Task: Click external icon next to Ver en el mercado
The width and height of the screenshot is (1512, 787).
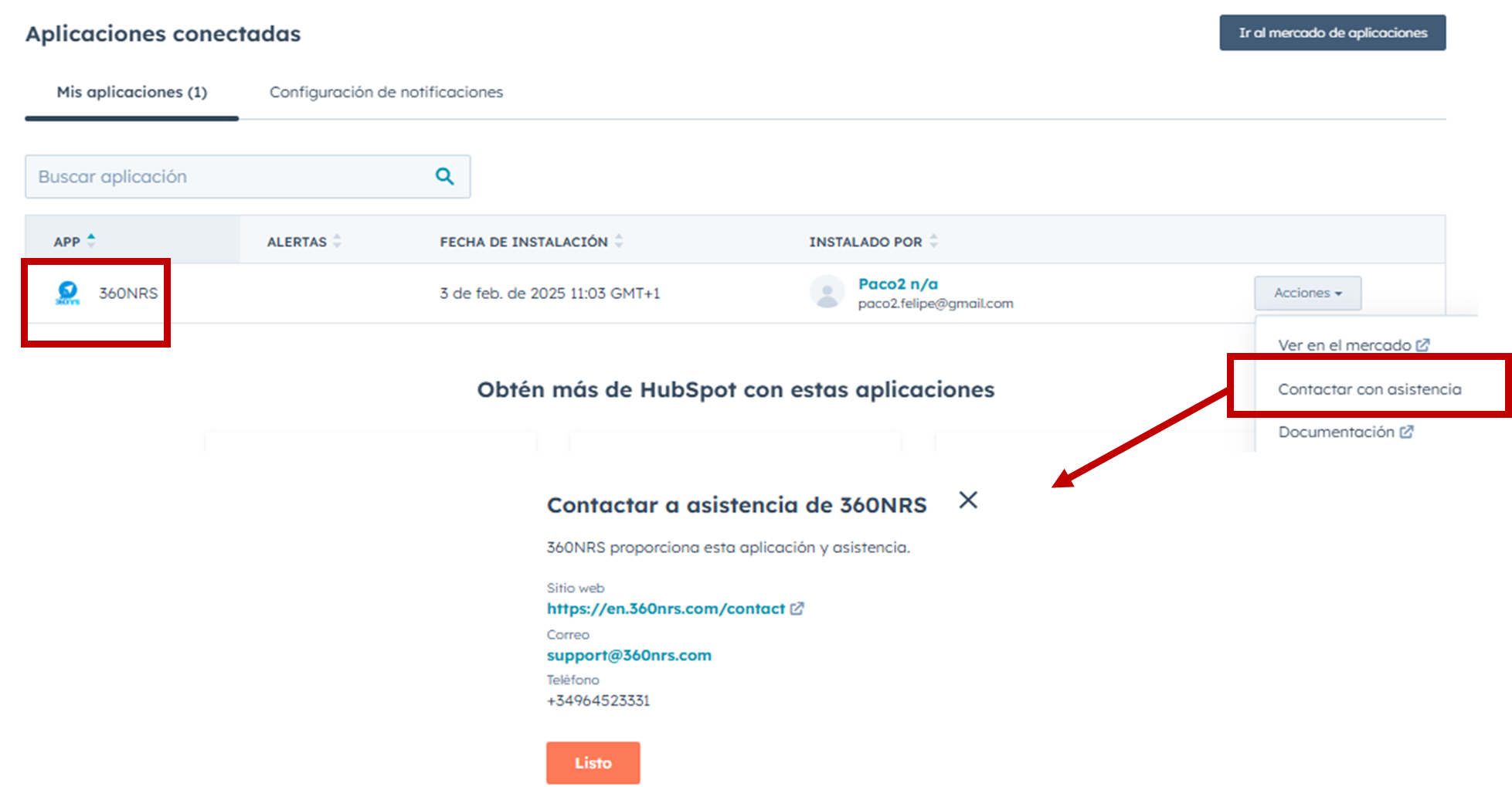Action: tap(1422, 345)
